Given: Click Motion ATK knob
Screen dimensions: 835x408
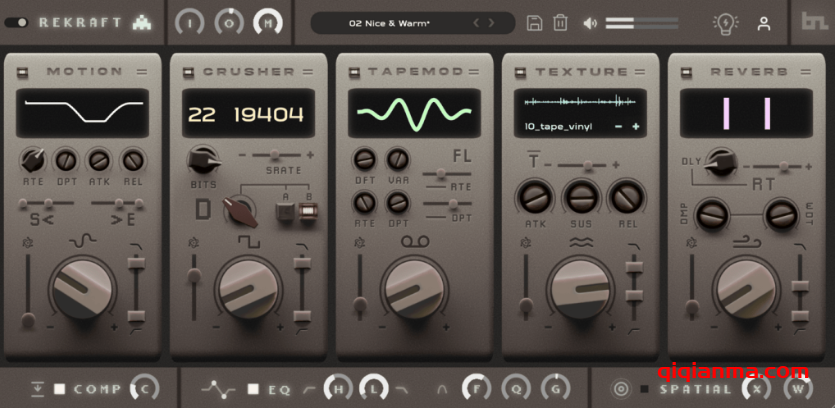Looking at the screenshot, I should tap(99, 159).
